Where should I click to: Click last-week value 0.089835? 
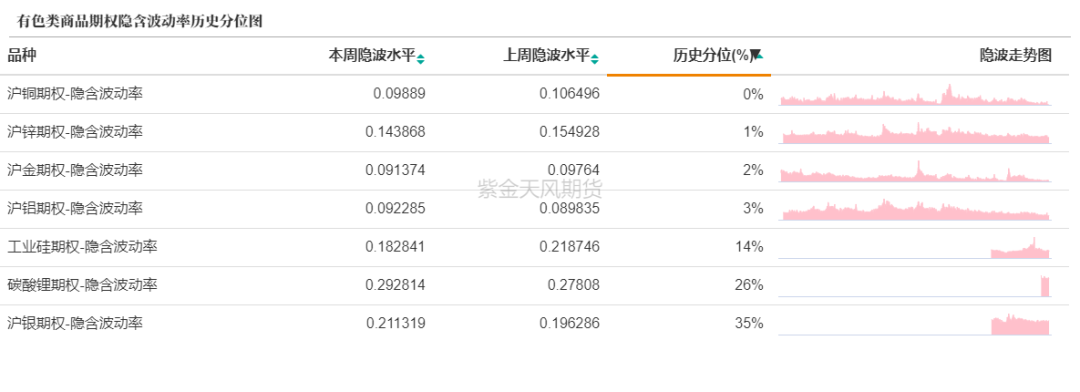[x=570, y=209]
